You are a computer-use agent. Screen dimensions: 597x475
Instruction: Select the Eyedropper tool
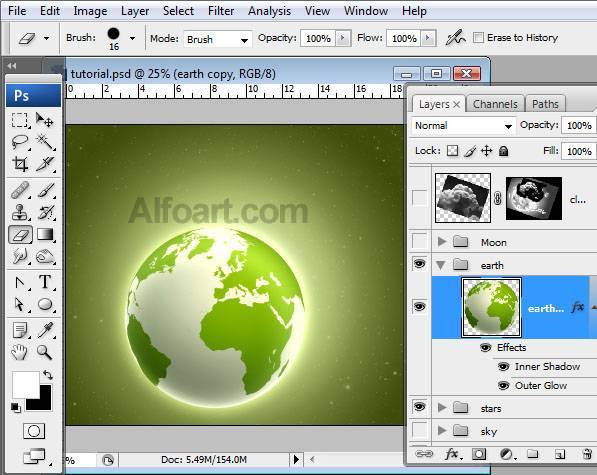[x=45, y=330]
